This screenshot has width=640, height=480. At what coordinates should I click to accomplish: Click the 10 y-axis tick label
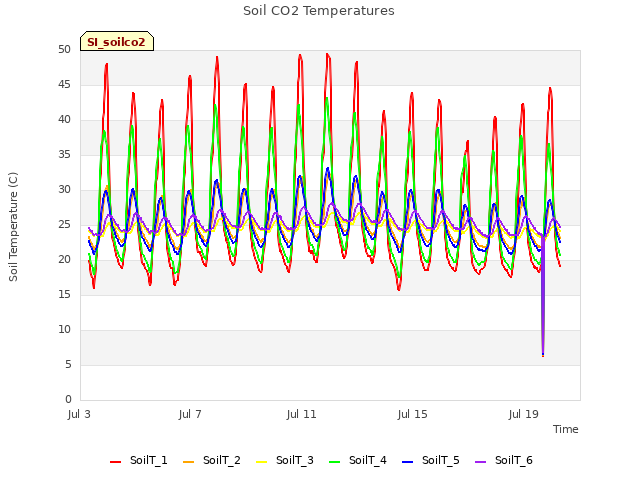(64, 329)
